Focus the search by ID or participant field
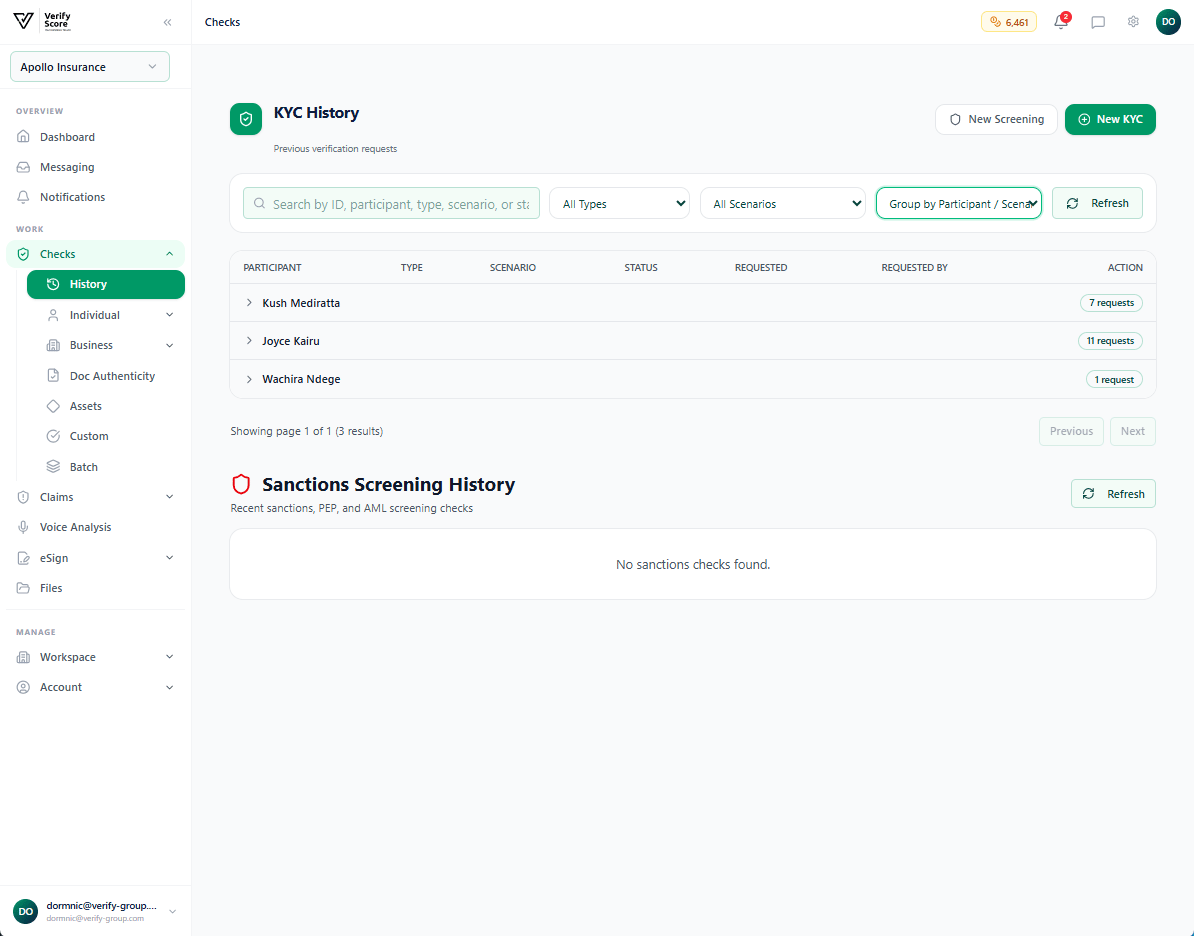 pos(391,203)
